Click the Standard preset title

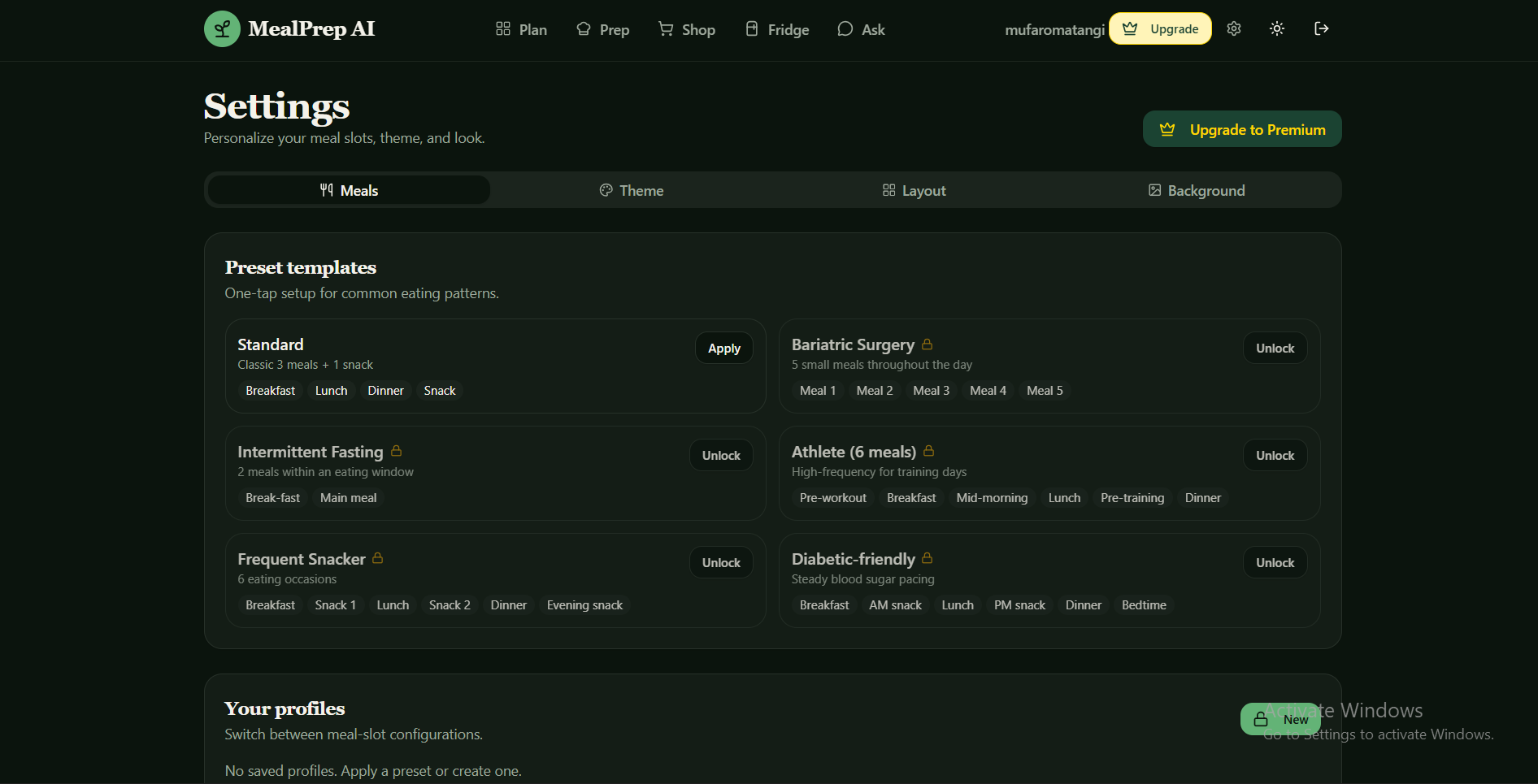271,344
